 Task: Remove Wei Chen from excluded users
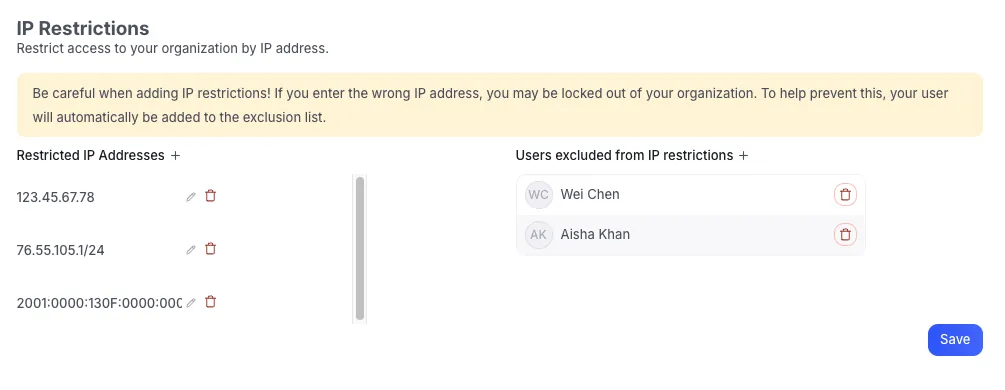[845, 194]
